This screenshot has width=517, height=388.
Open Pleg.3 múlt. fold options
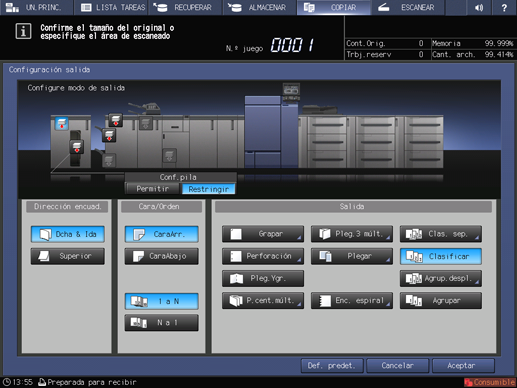(352, 234)
